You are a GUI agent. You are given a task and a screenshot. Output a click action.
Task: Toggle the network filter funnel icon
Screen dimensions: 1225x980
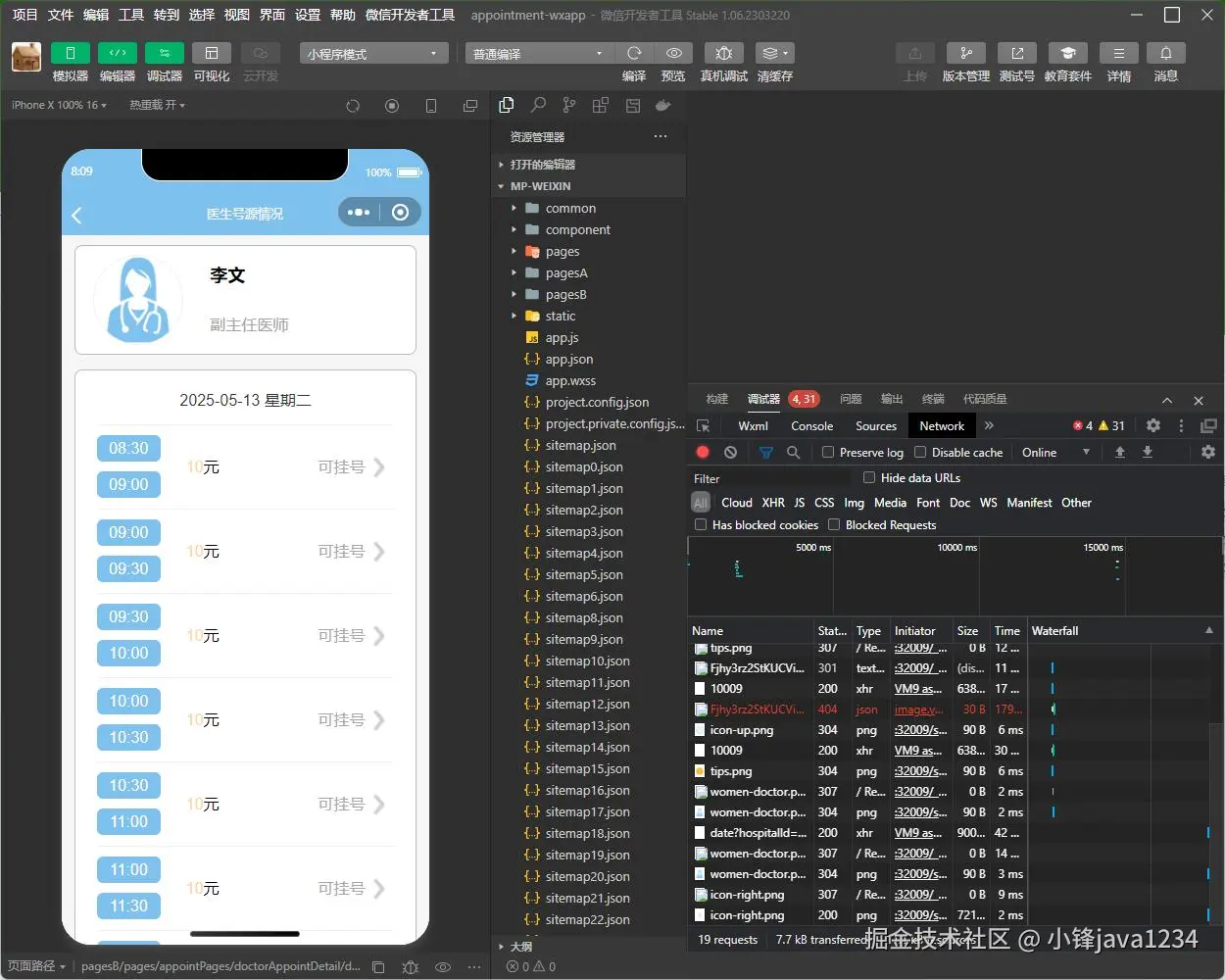765,452
